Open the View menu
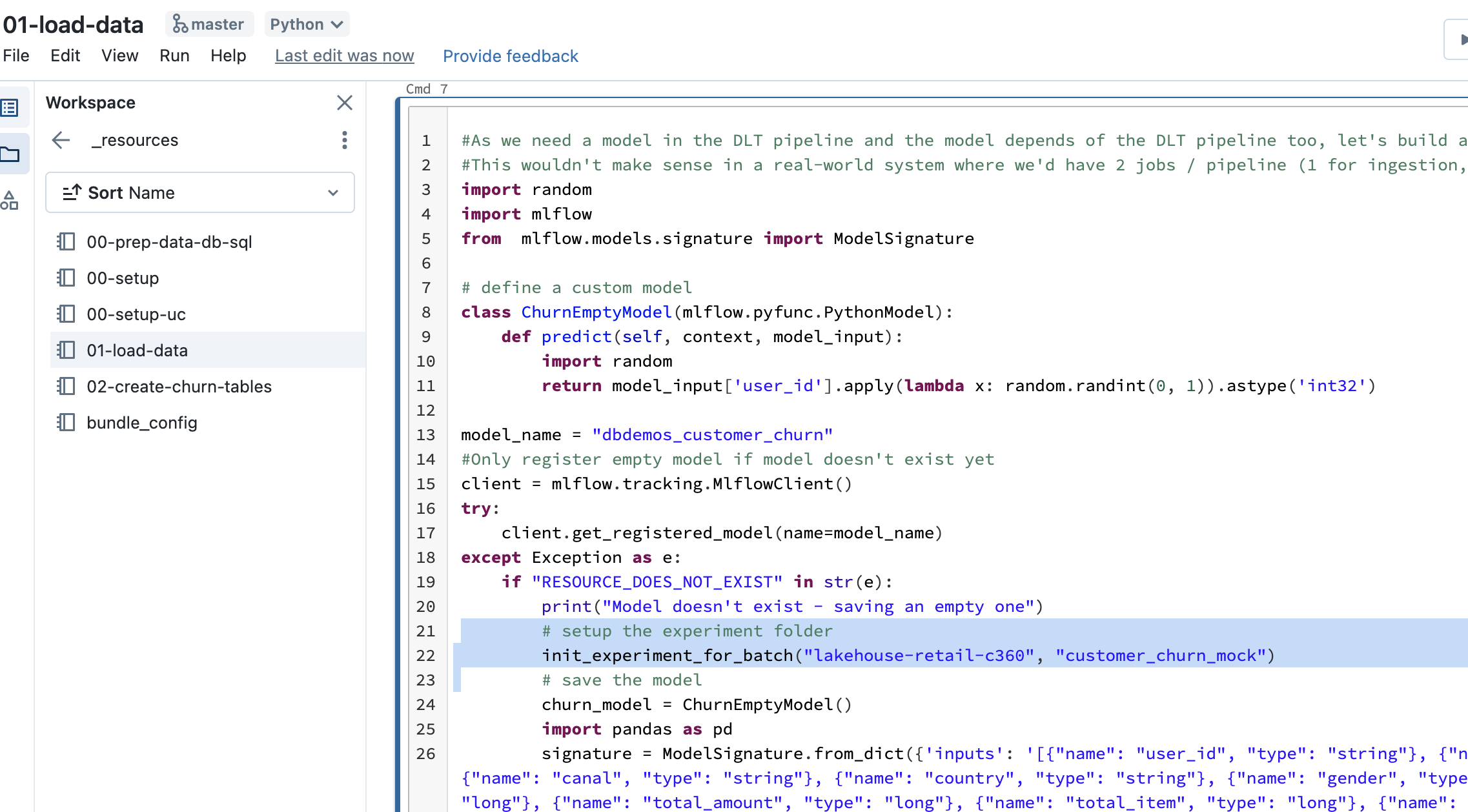This screenshot has width=1468, height=812. click(x=119, y=56)
